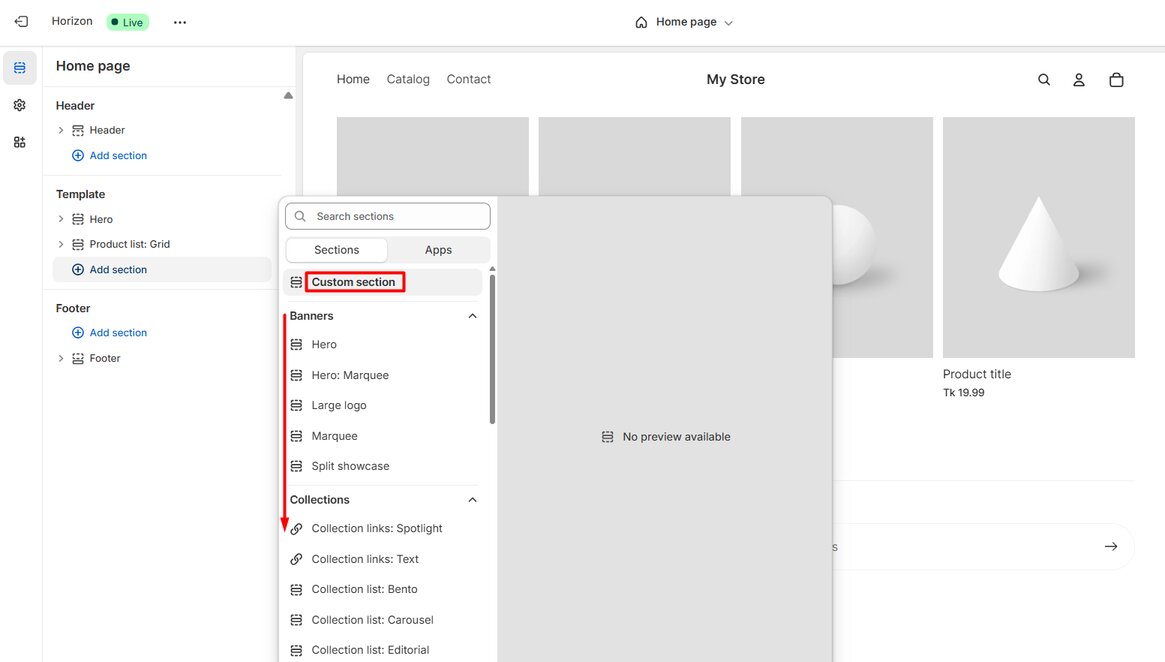Screen dimensions: 1165x662
Task: Click the Header section row icon
Action: click(x=78, y=130)
